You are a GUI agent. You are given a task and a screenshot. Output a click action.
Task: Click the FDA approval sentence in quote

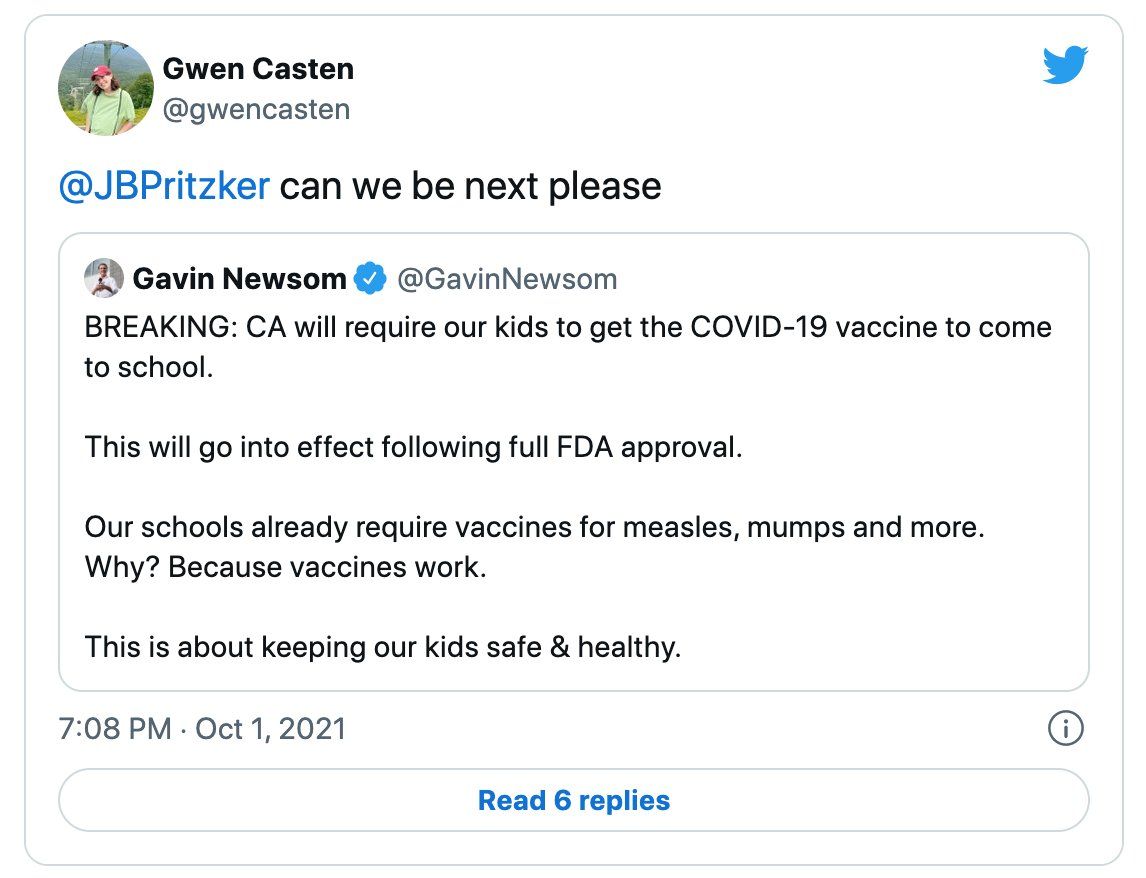click(414, 447)
